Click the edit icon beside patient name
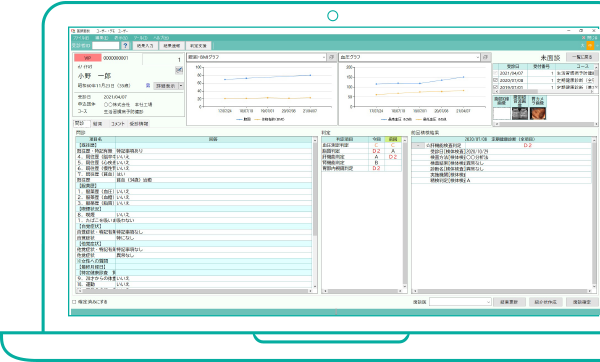600x362 pixels. [x=179, y=70]
